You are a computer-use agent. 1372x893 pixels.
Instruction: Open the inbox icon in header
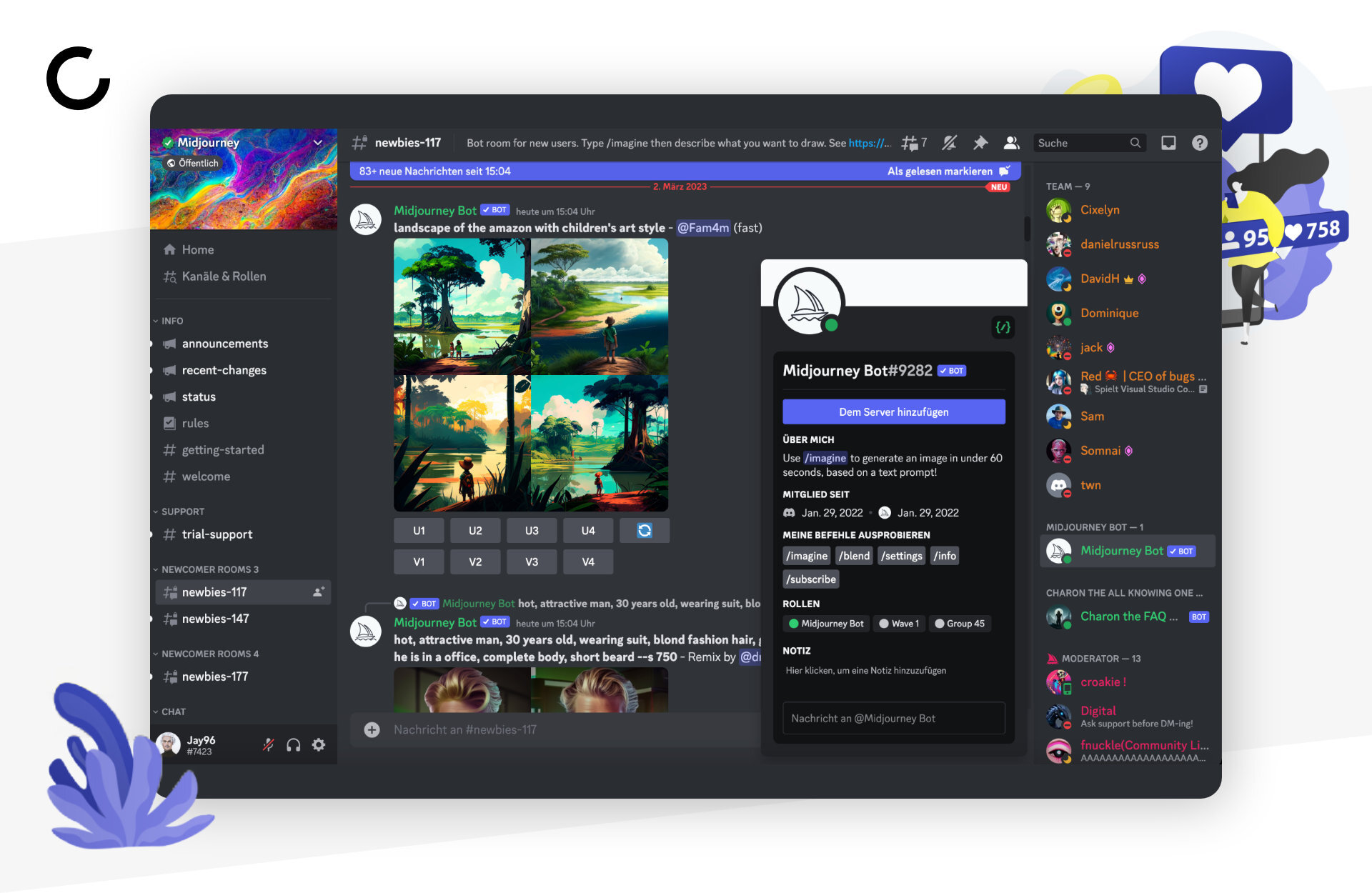[x=1168, y=143]
